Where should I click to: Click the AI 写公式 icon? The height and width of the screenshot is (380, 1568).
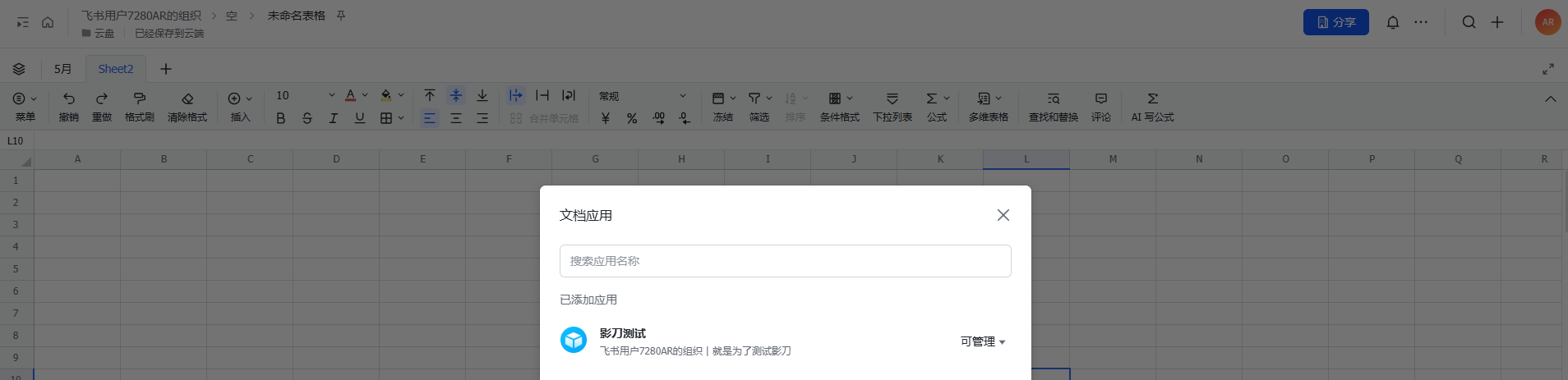(1152, 98)
